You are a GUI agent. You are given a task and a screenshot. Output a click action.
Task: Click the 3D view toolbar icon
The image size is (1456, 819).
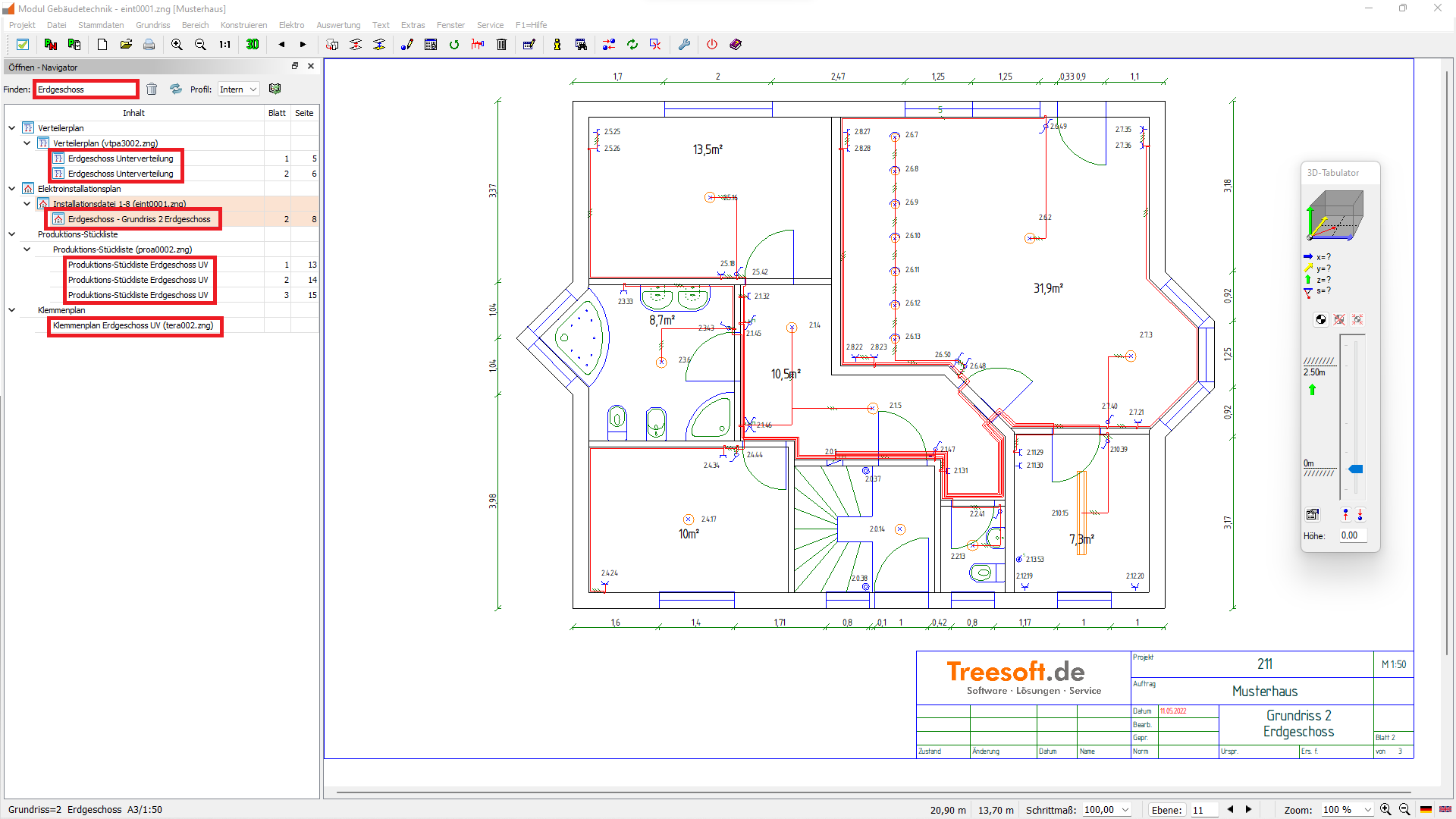tap(253, 45)
